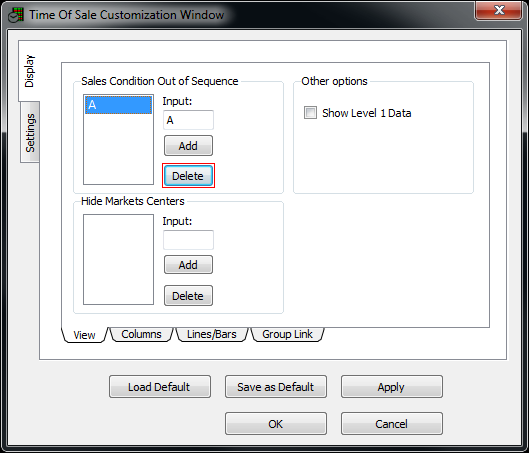The height and width of the screenshot is (453, 529).
Task: Apply the current customization settings
Action: click(x=392, y=387)
